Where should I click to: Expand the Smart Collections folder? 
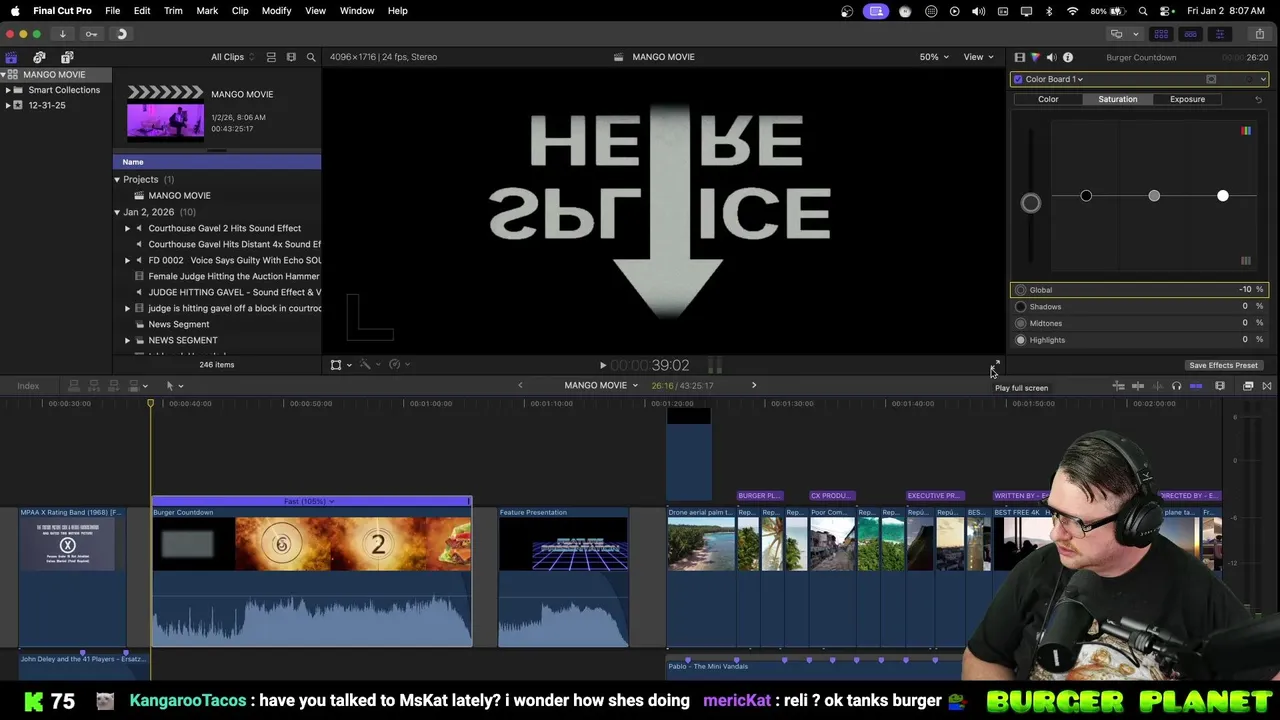(8, 90)
